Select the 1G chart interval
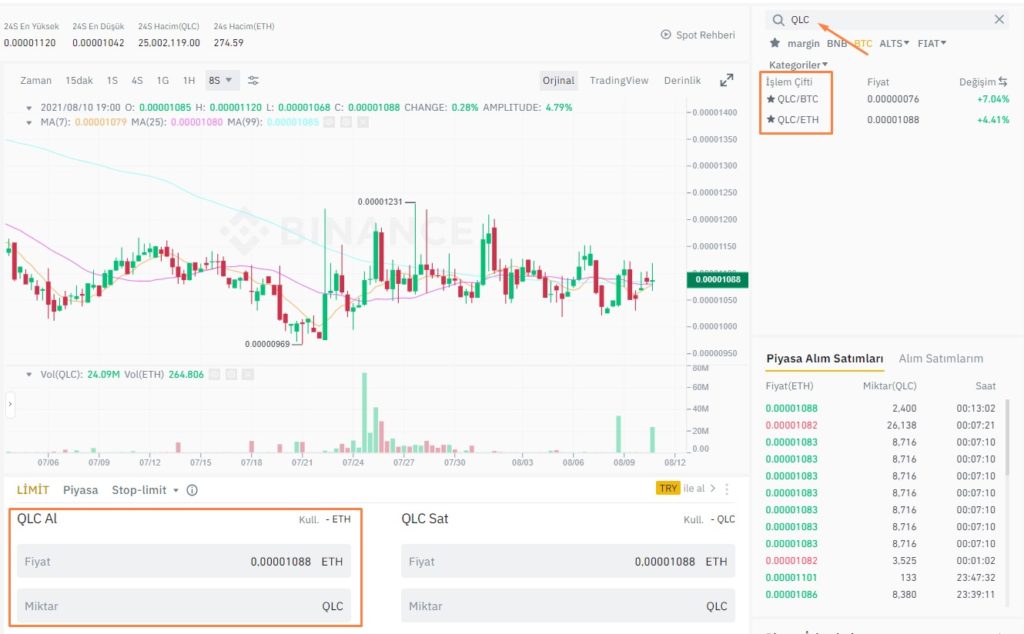Screen dimensions: 1024x634 (163, 80)
